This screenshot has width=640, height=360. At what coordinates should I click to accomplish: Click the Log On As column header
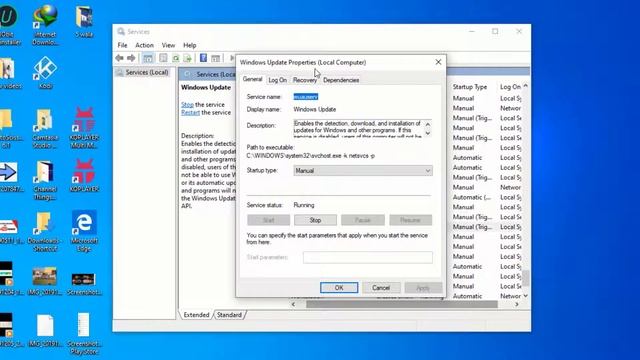click(510, 87)
